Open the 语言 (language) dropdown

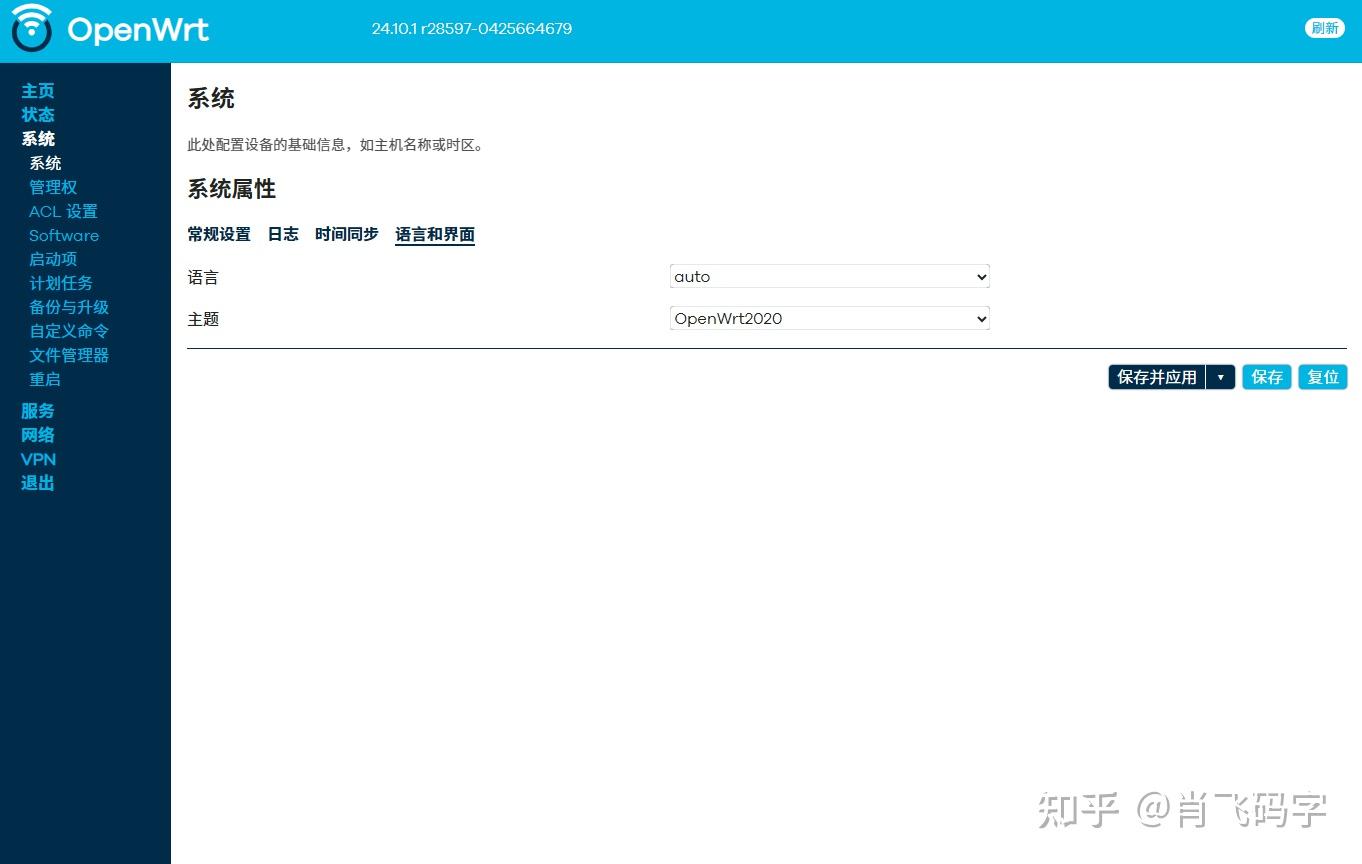coord(828,276)
